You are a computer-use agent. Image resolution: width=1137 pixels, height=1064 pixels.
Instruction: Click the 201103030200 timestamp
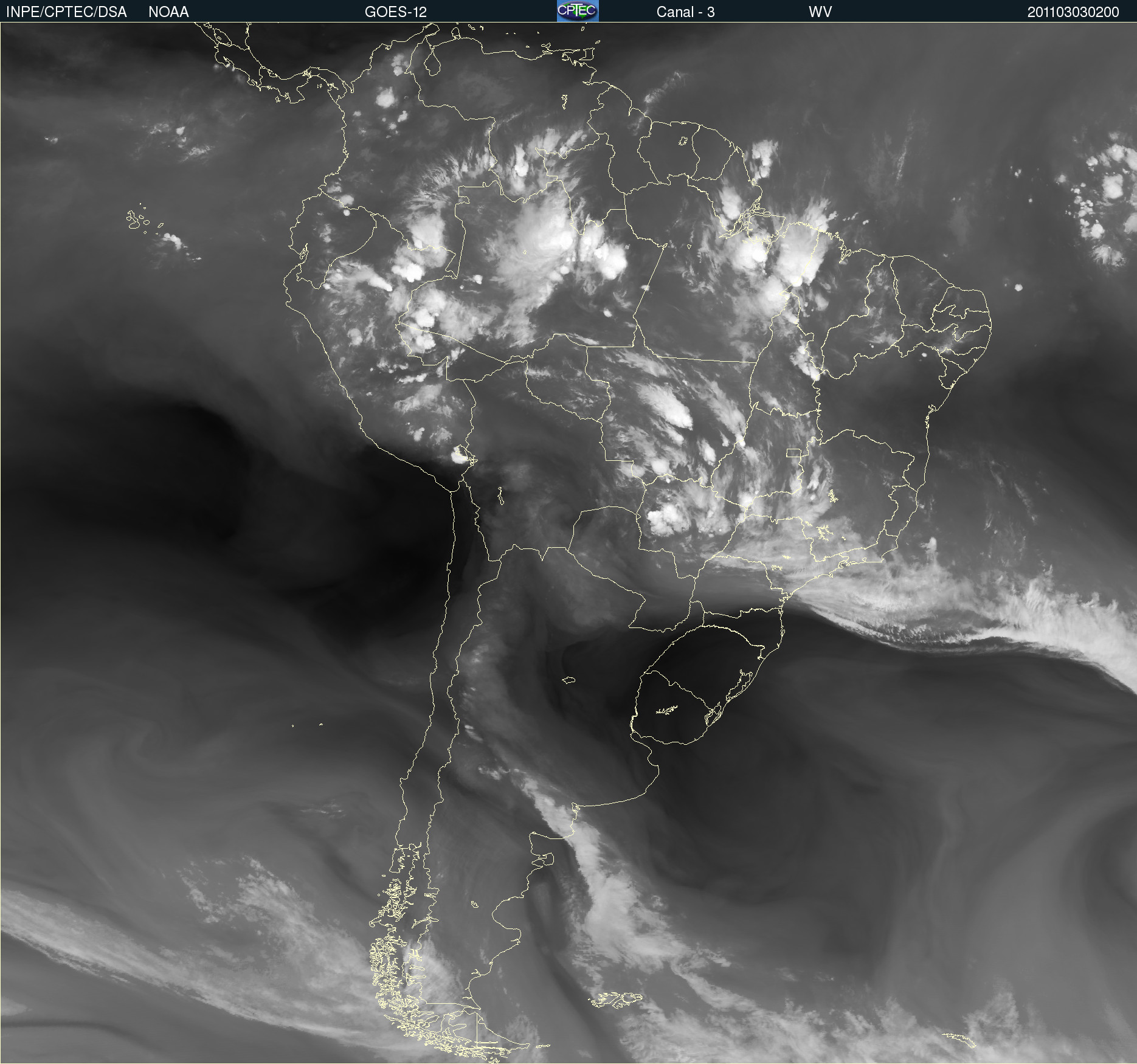click(x=1073, y=12)
